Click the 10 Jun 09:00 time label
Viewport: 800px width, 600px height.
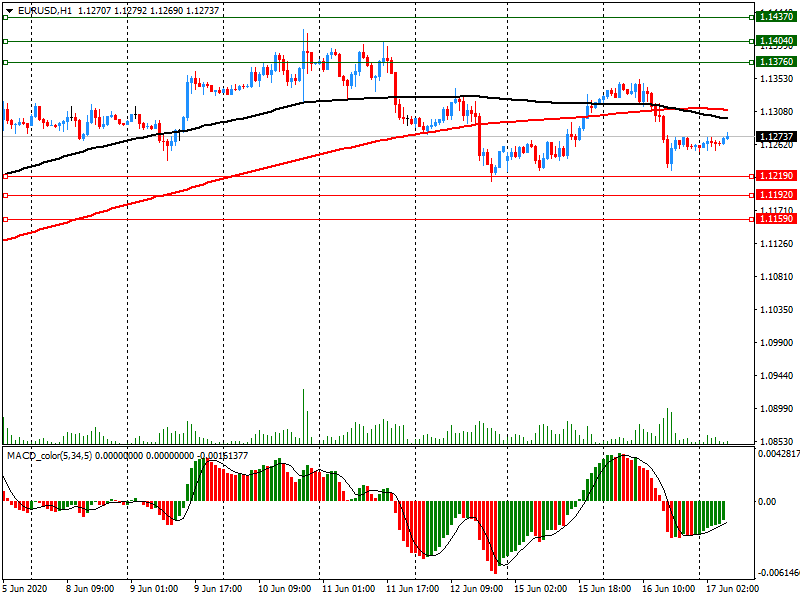[283, 588]
